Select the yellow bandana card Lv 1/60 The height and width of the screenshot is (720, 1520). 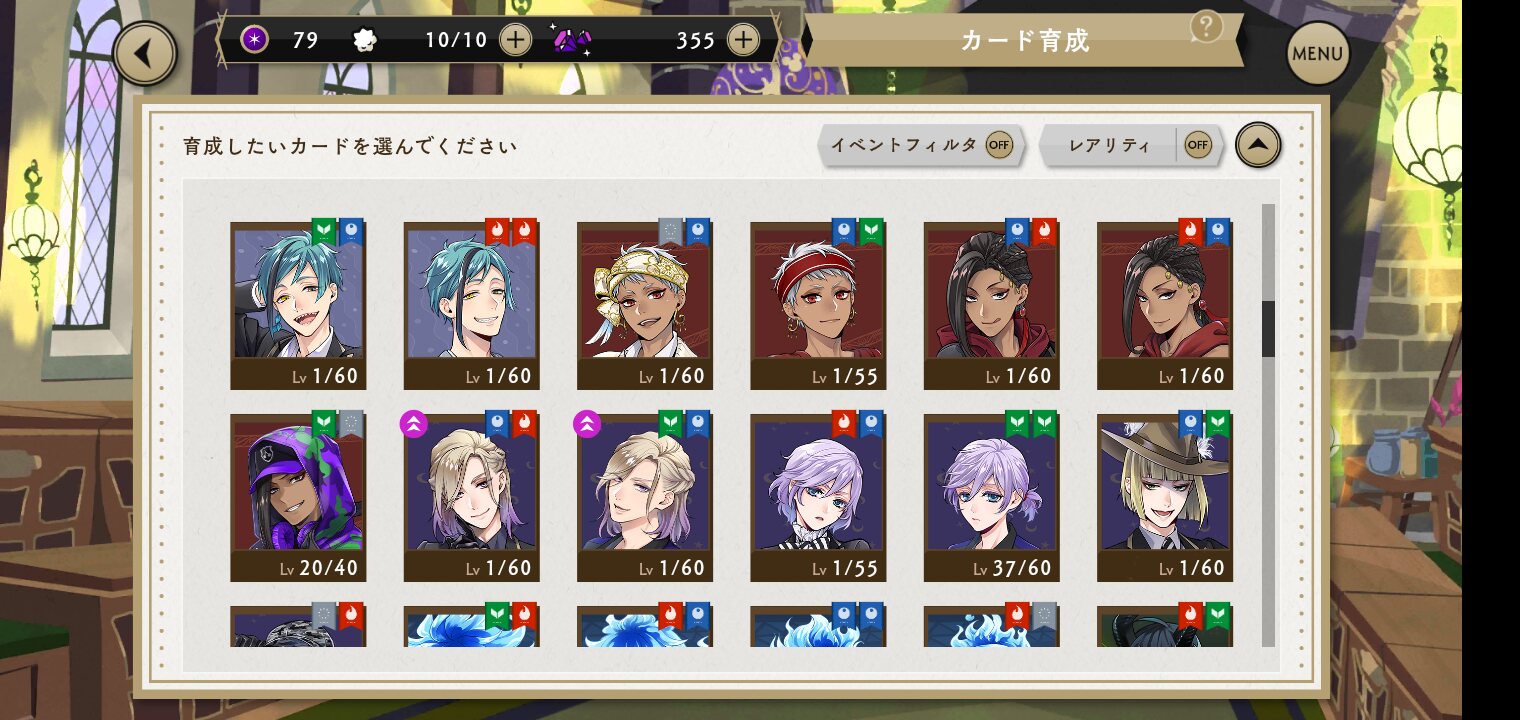tap(645, 306)
